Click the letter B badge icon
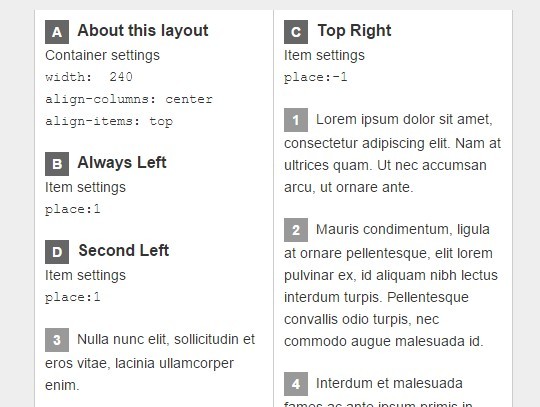540x407 pixels. pos(57,164)
